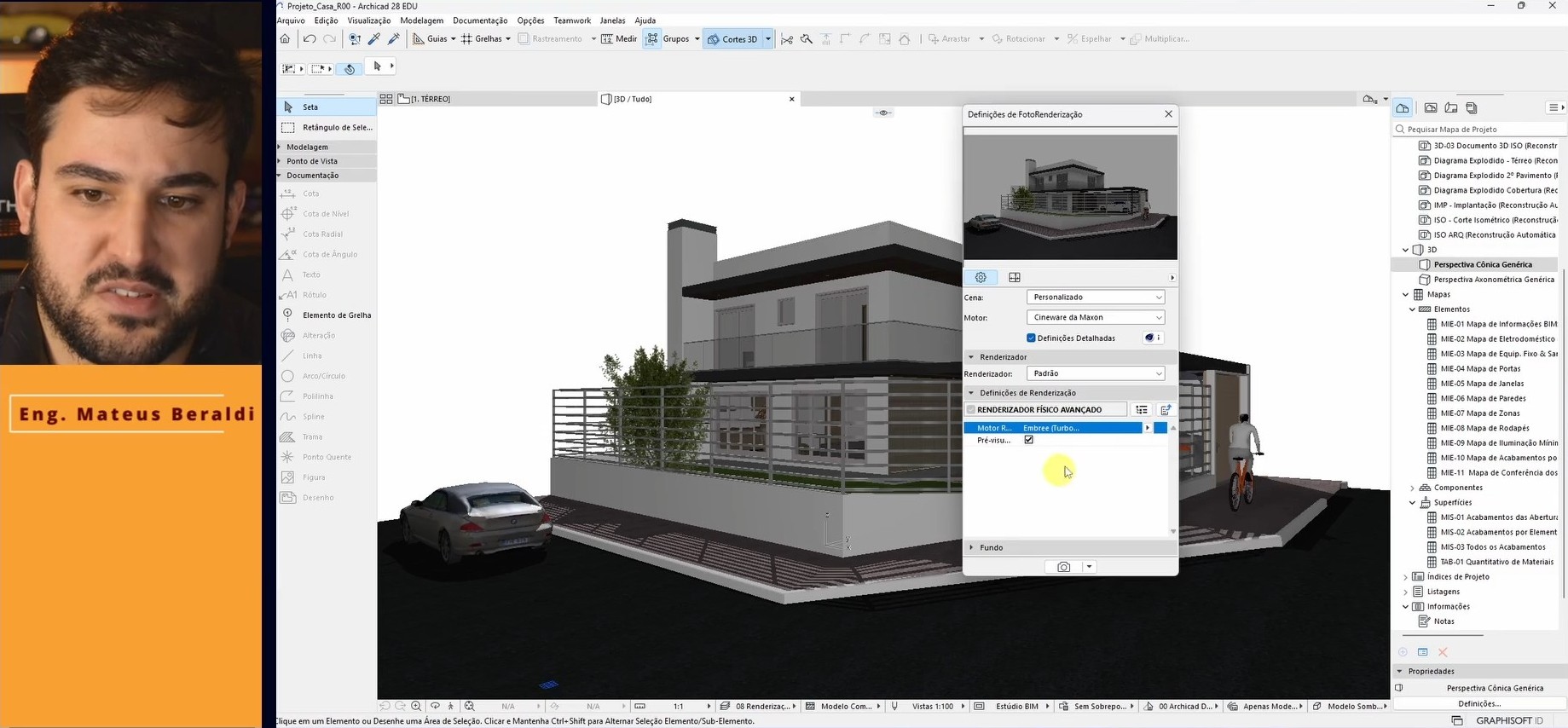Switch to the size tab in render dialog
The image size is (1568, 728).
pyautogui.click(x=1015, y=277)
